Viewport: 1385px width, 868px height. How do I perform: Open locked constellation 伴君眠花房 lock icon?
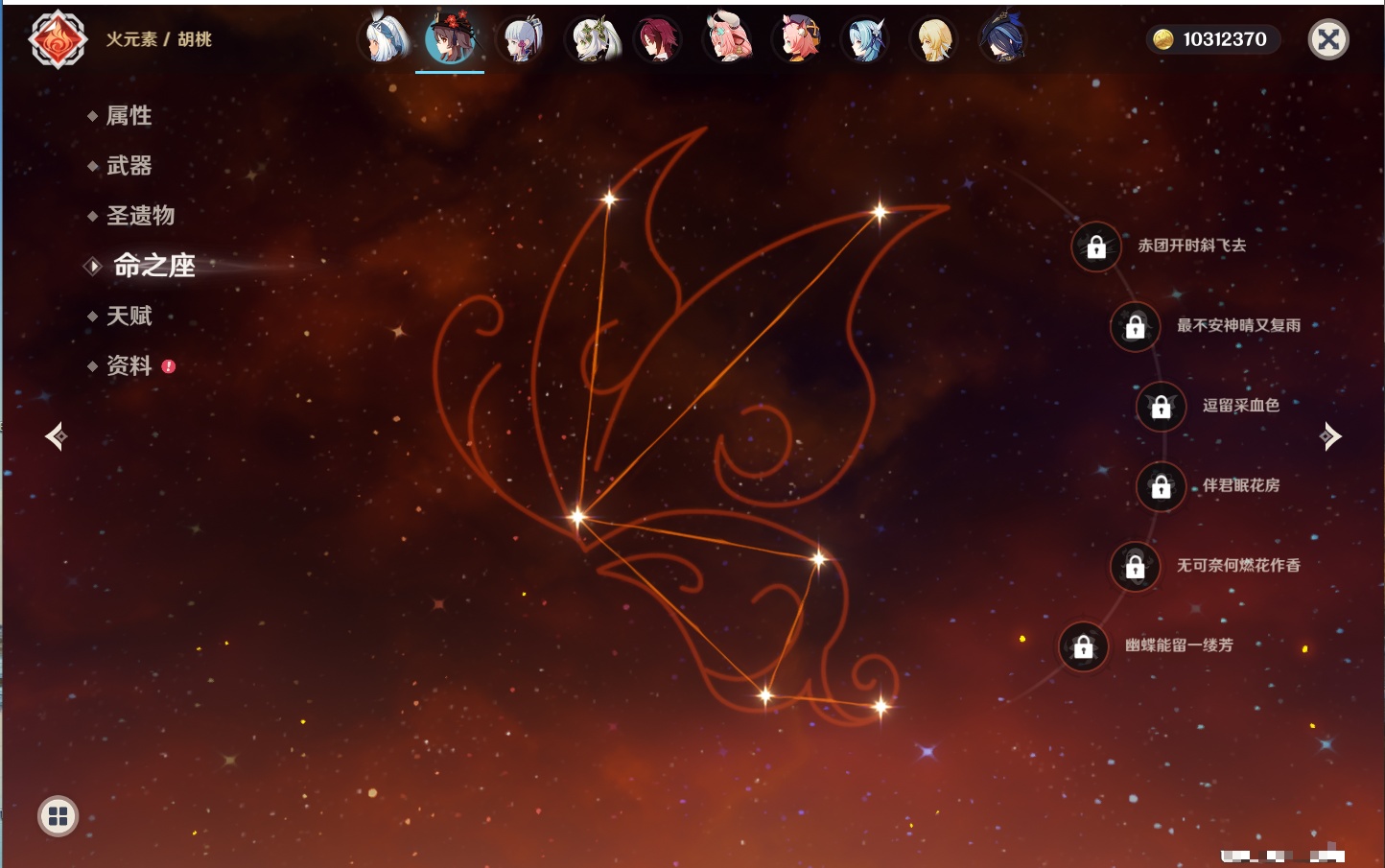tap(1162, 487)
